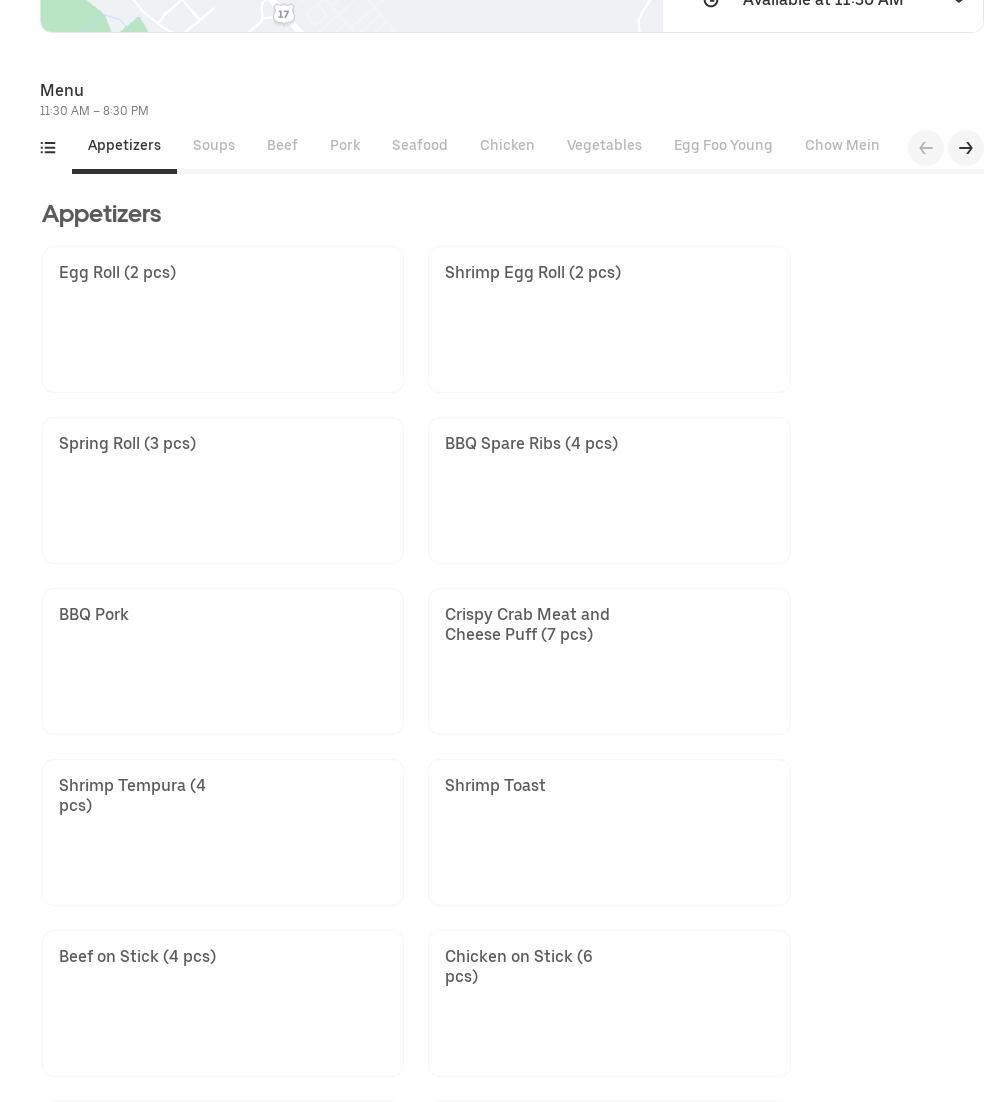The image size is (1004, 1102).
Task: Open the Pork tab
Action: pos(345,145)
